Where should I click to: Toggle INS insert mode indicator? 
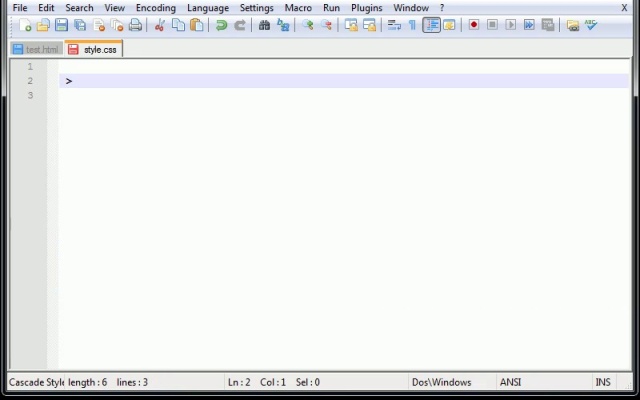[603, 382]
